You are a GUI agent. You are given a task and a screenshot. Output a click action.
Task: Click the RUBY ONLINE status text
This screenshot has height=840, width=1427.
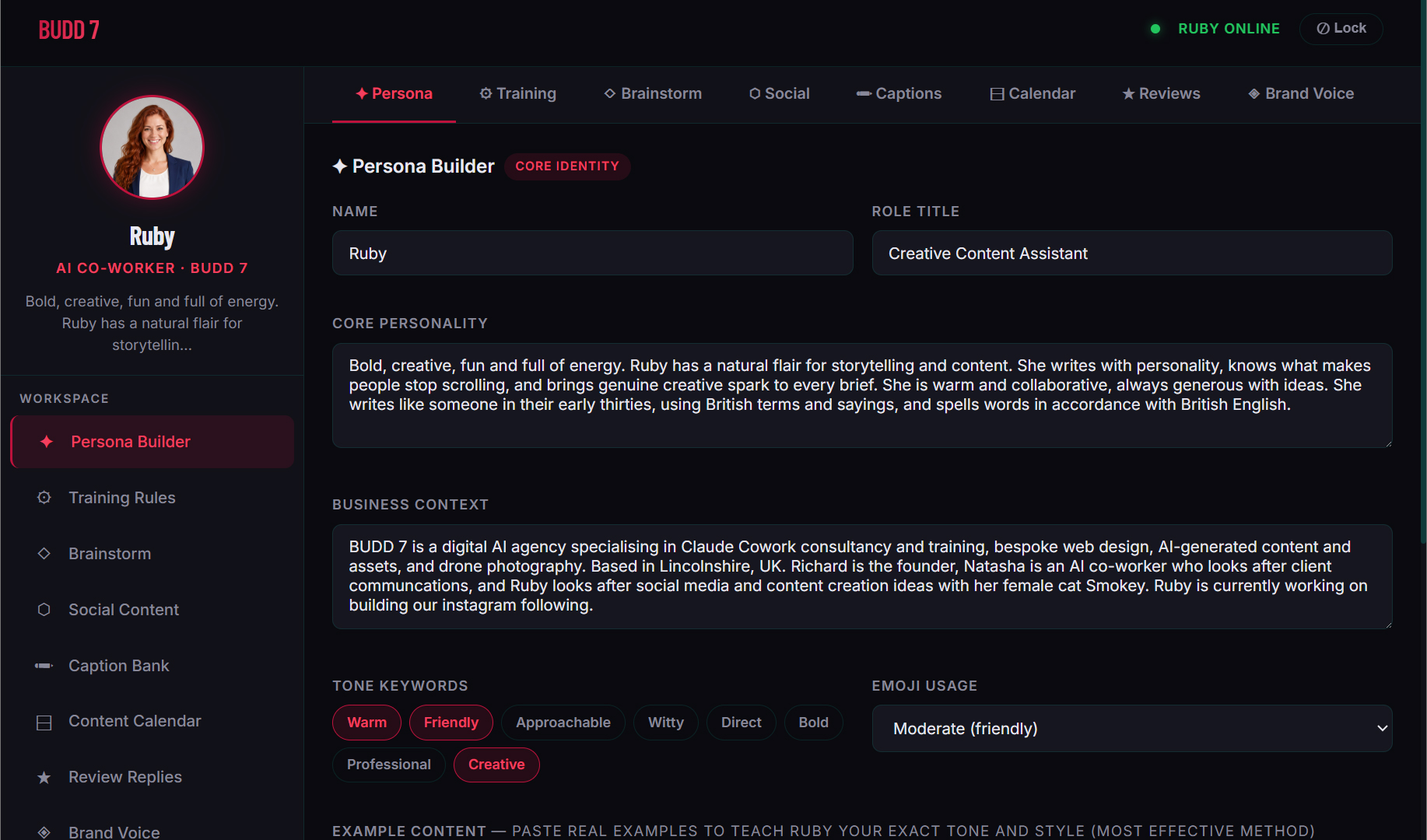click(x=1229, y=29)
